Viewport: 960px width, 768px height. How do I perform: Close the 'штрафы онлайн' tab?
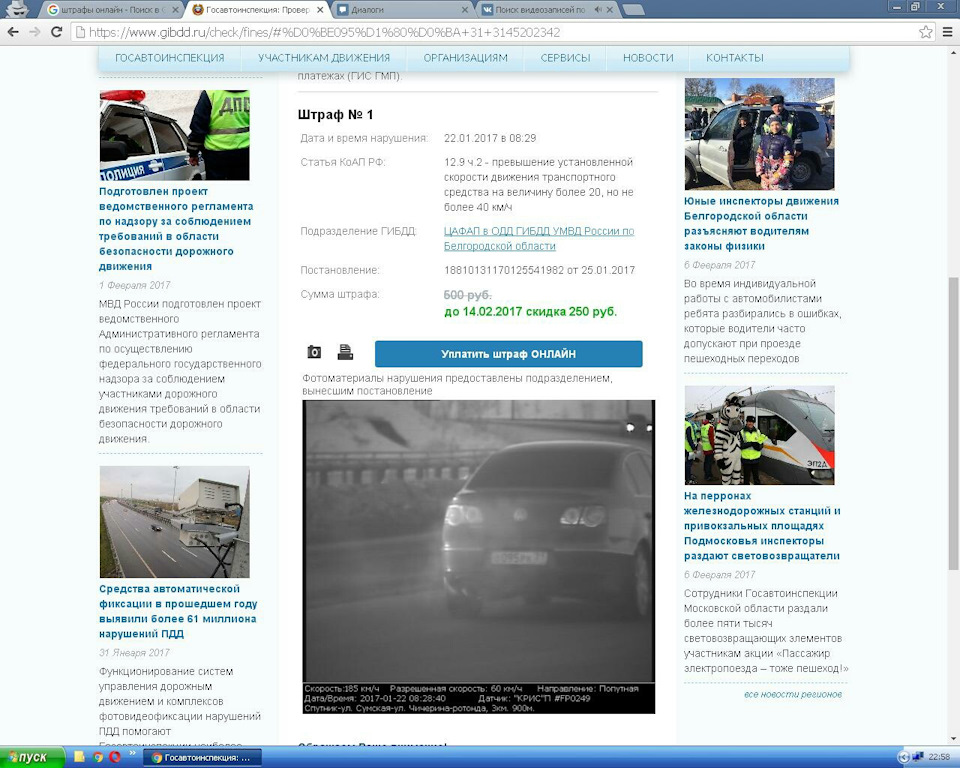(176, 10)
